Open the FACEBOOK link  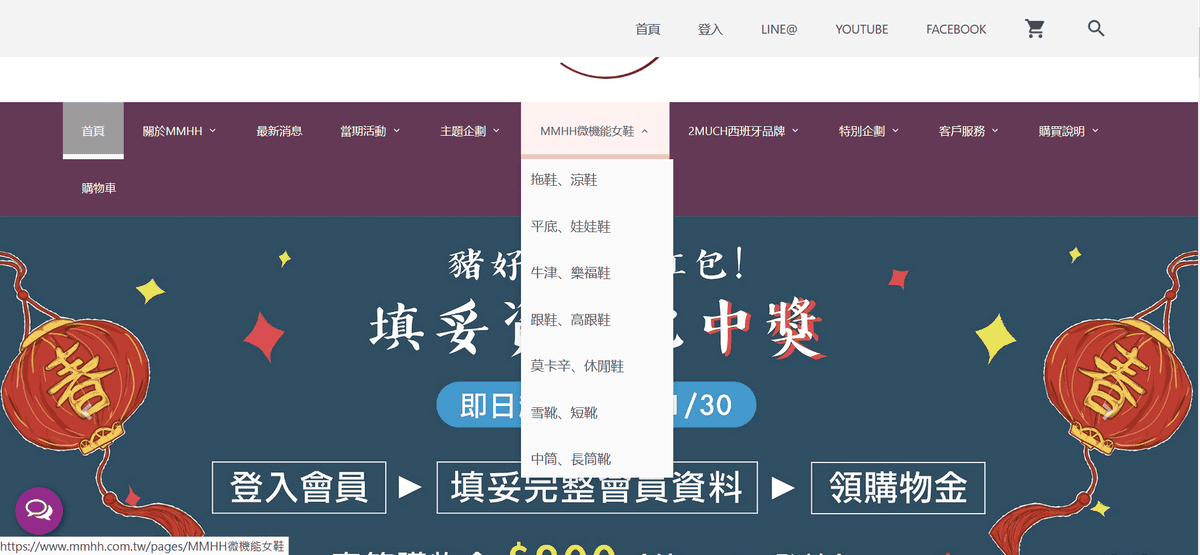tap(956, 30)
